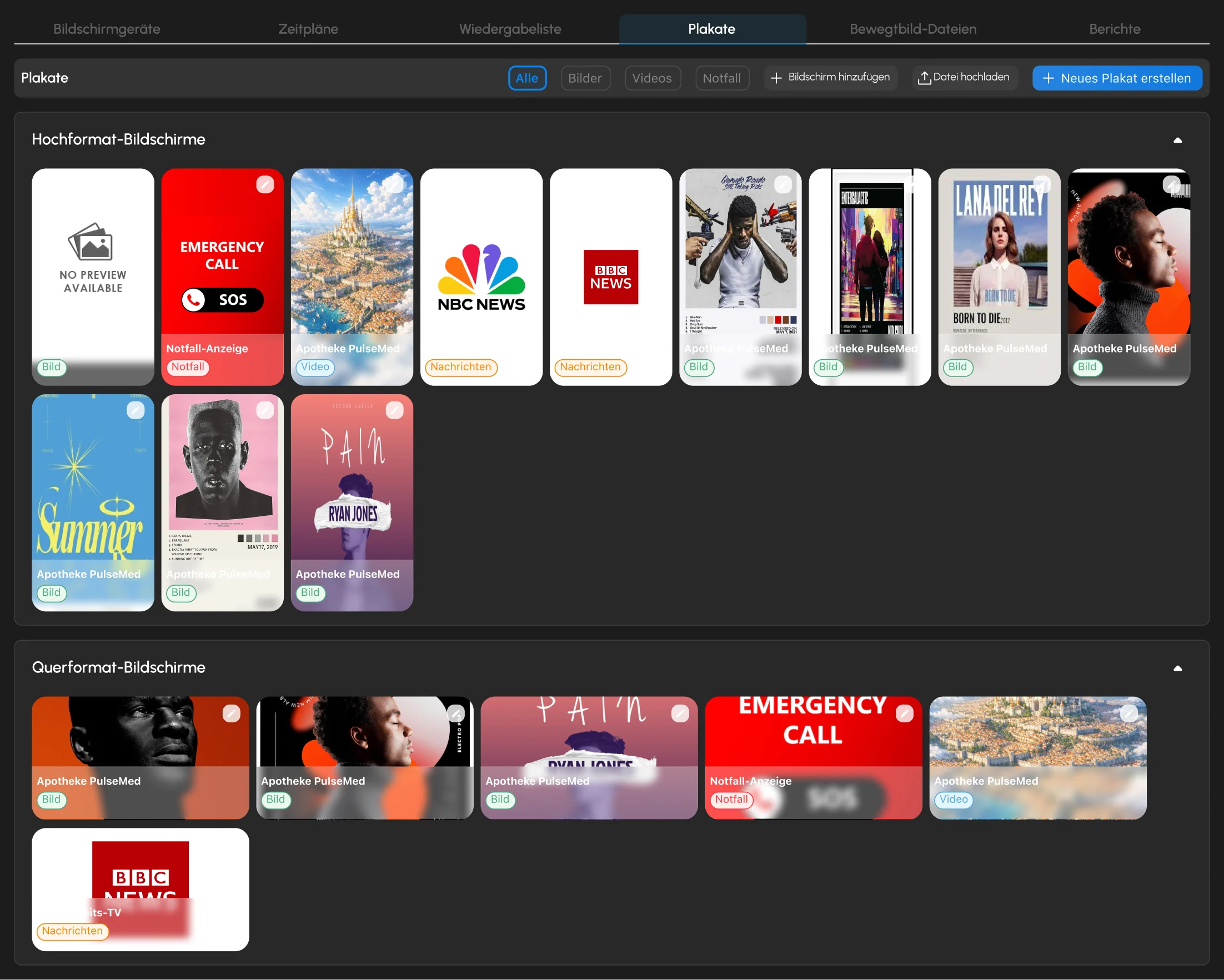Click the Nachrichten tag on NBC News
This screenshot has height=980, width=1224.
pos(461,367)
